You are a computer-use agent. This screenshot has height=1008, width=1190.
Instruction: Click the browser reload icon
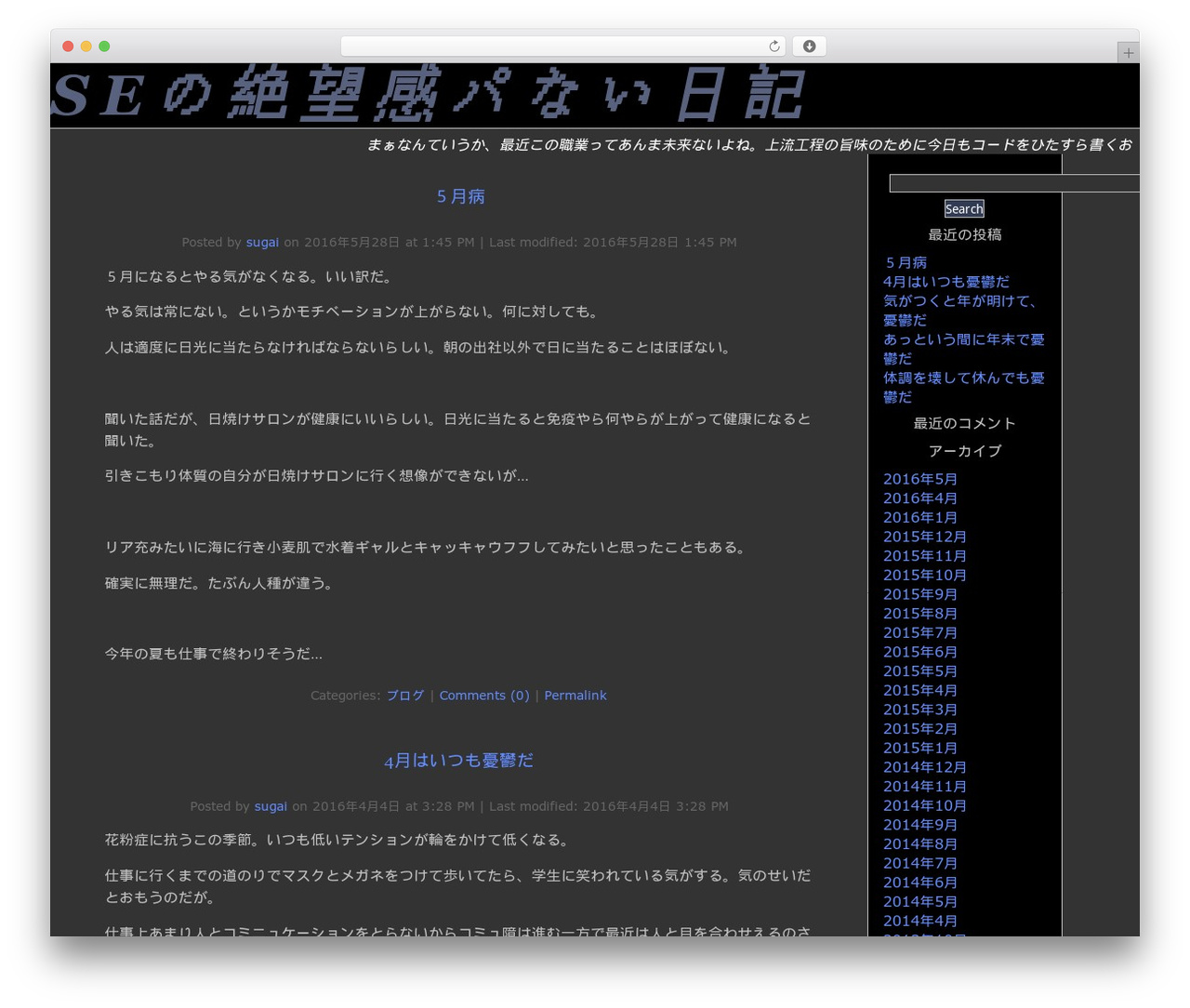click(774, 46)
